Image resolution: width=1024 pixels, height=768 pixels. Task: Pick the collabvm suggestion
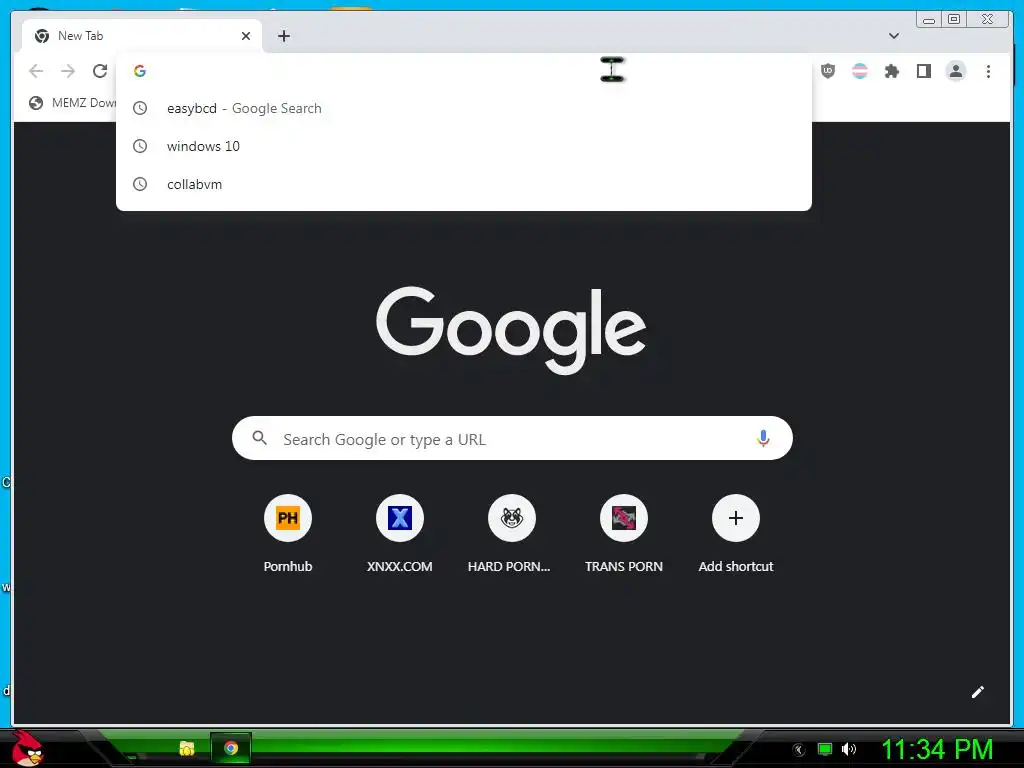[x=464, y=184]
